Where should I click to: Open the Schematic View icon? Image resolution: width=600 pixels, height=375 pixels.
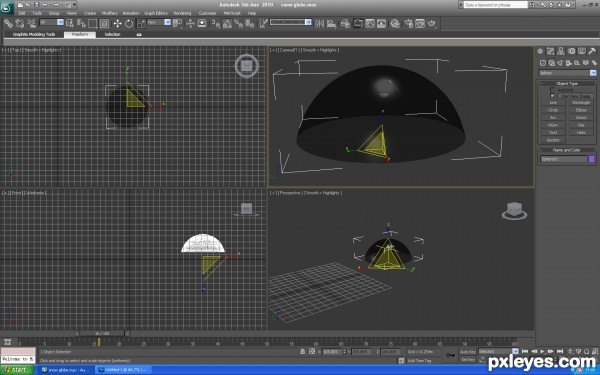click(382, 24)
